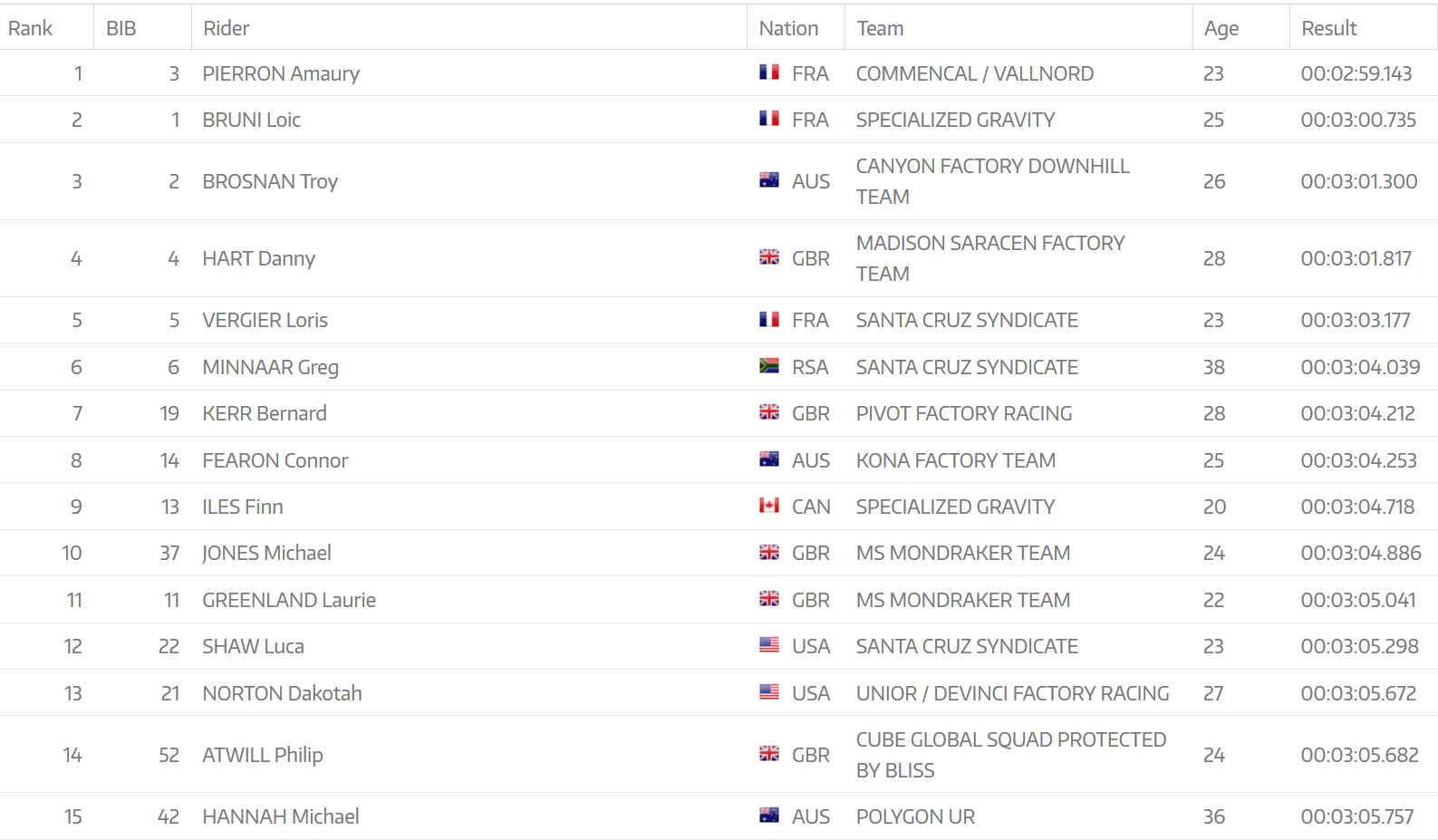Open rider VERGIER Loris
The height and width of the screenshot is (840, 1438).
(265, 320)
